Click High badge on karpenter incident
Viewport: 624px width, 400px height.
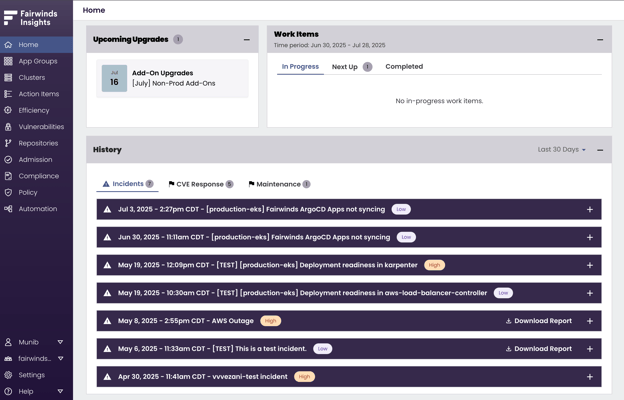pos(434,265)
